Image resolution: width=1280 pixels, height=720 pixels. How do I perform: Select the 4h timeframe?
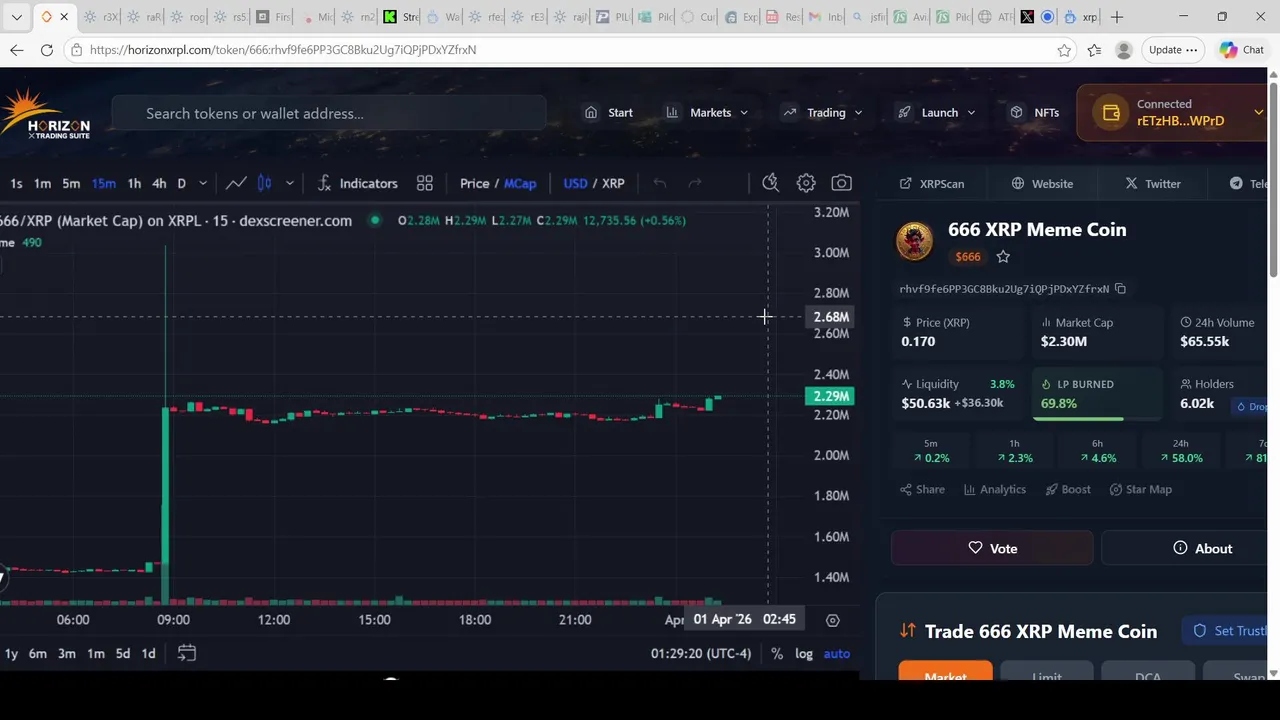point(159,183)
